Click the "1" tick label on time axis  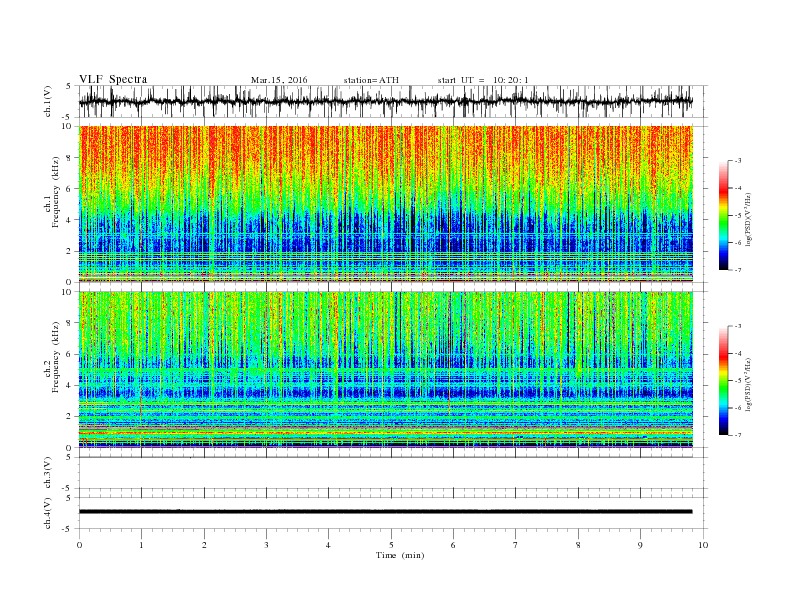click(141, 545)
